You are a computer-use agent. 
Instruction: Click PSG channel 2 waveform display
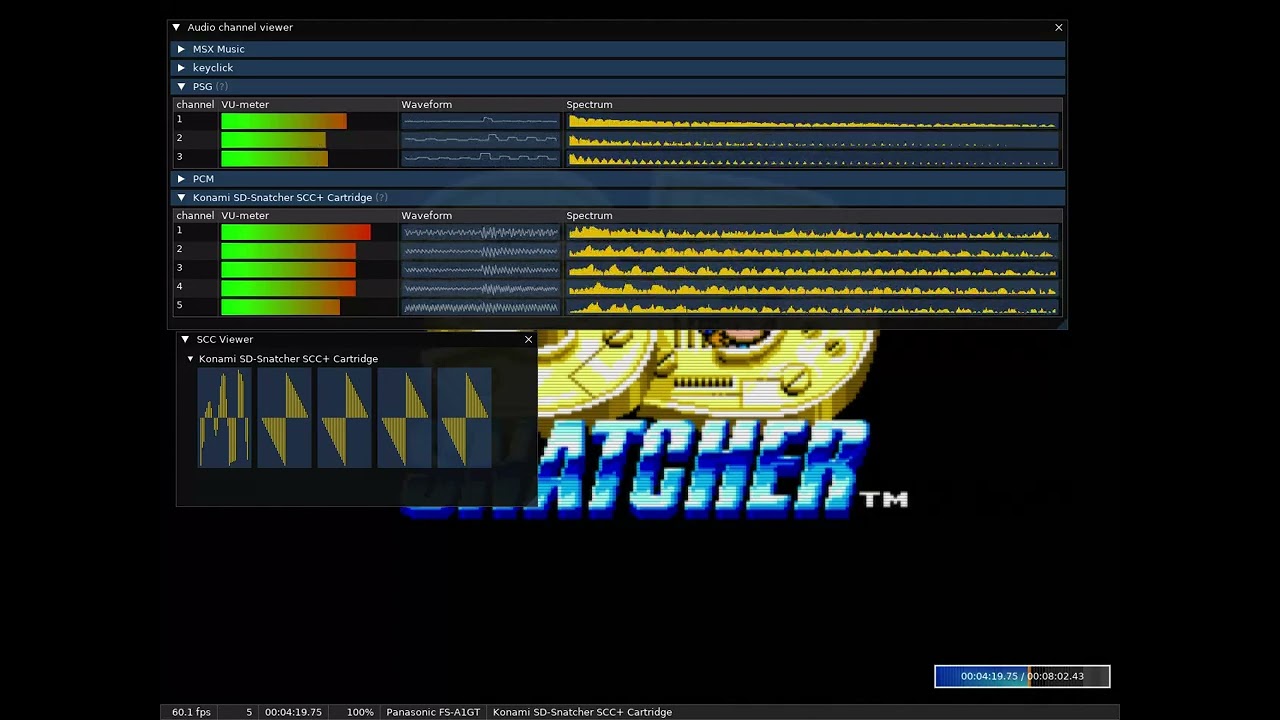[x=481, y=140]
